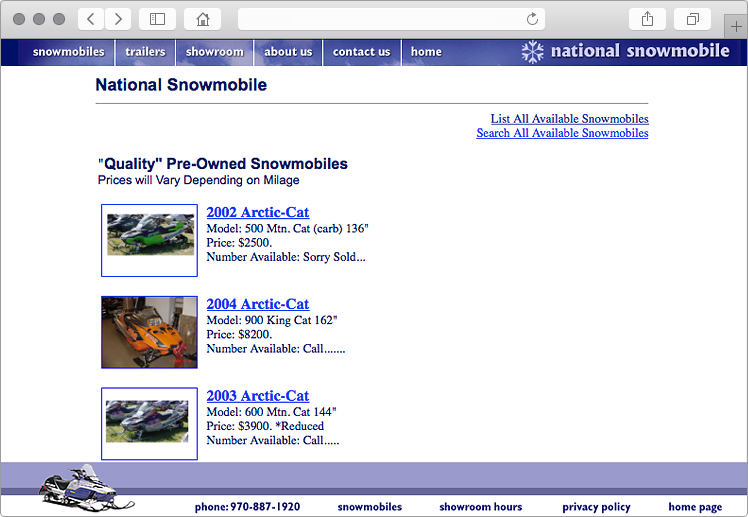Click Model: 500 Mtn. Cat (carb) 136" text
This screenshot has height=517, width=748.
[287, 228]
